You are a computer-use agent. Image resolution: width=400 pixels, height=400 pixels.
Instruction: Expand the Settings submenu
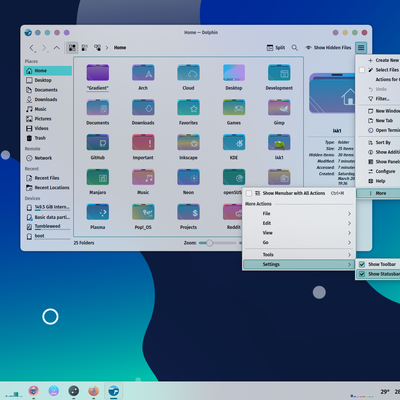299,264
